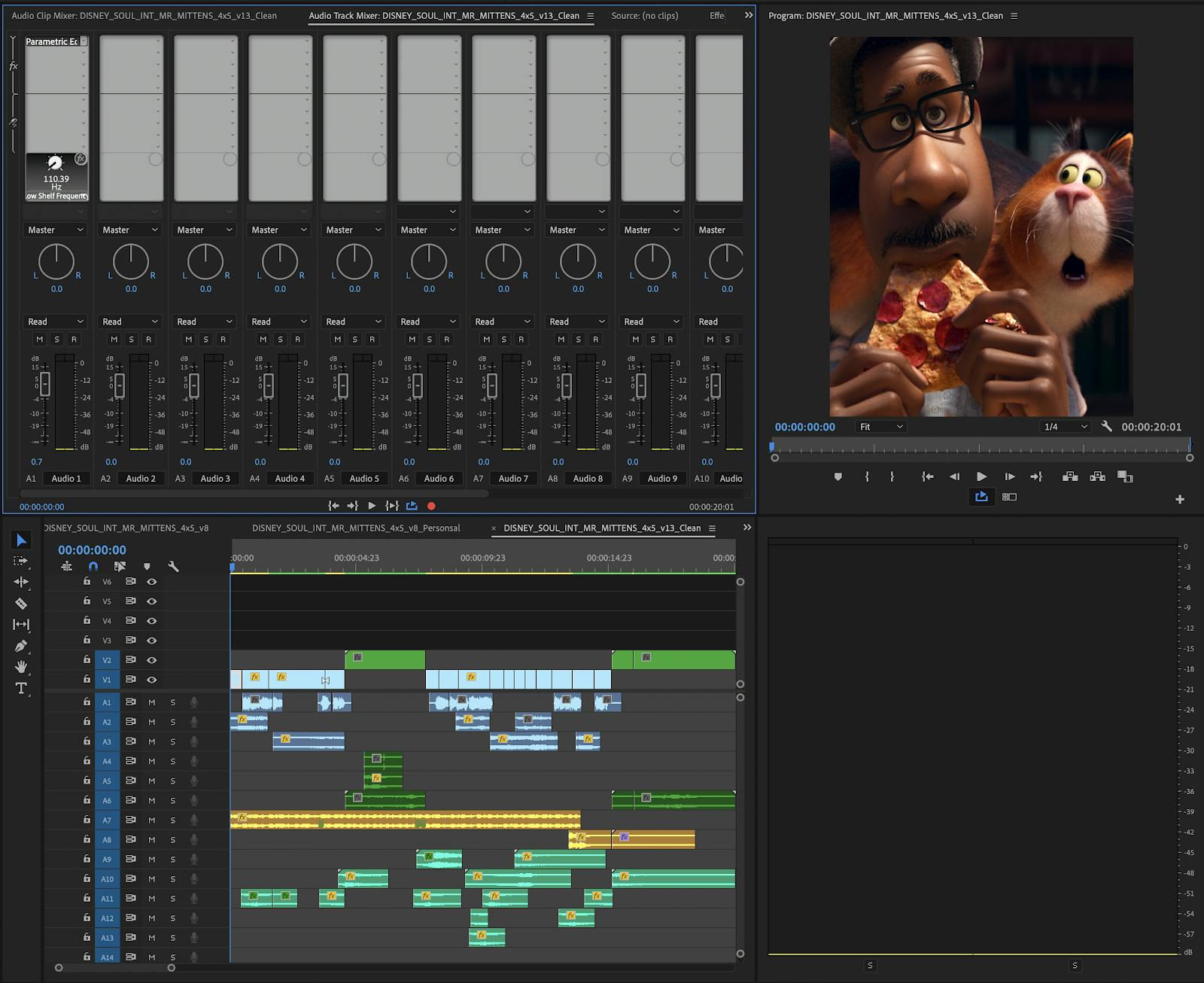
Task: Click Add Marker in Program Monitor
Action: [838, 476]
